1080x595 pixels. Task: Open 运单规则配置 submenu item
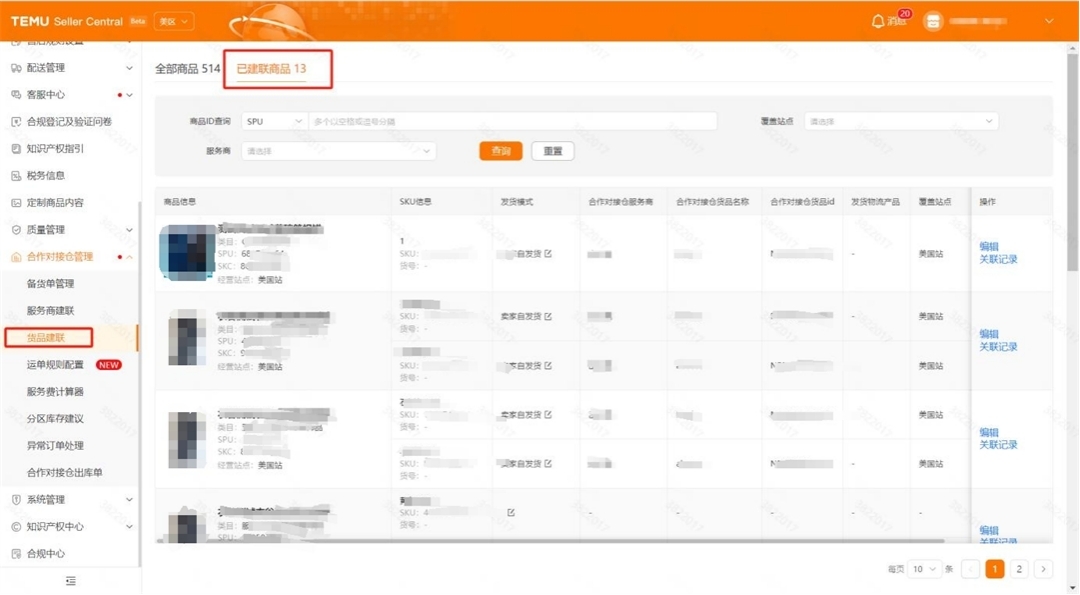55,364
